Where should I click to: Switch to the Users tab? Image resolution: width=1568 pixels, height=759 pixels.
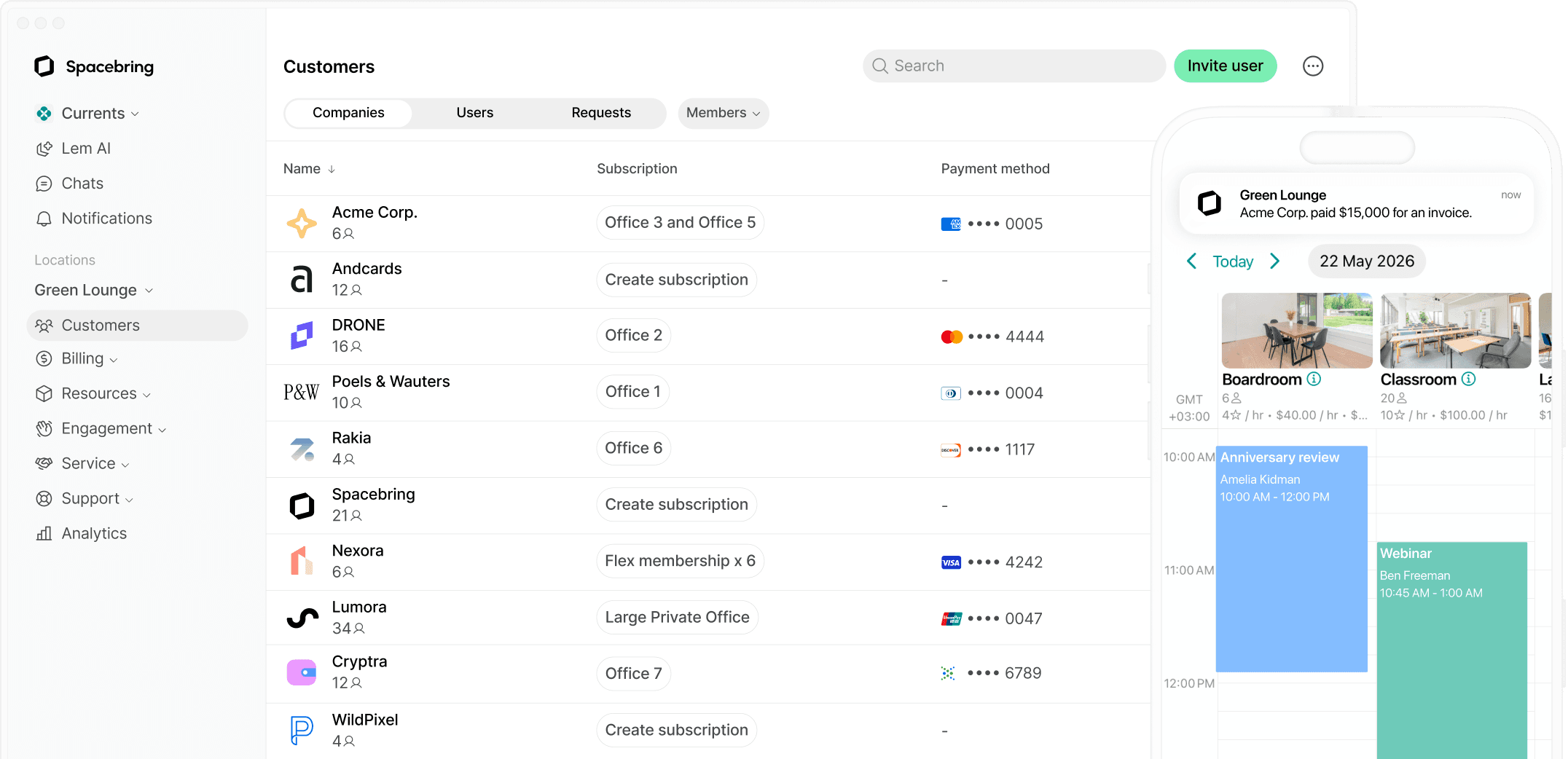pyautogui.click(x=475, y=113)
